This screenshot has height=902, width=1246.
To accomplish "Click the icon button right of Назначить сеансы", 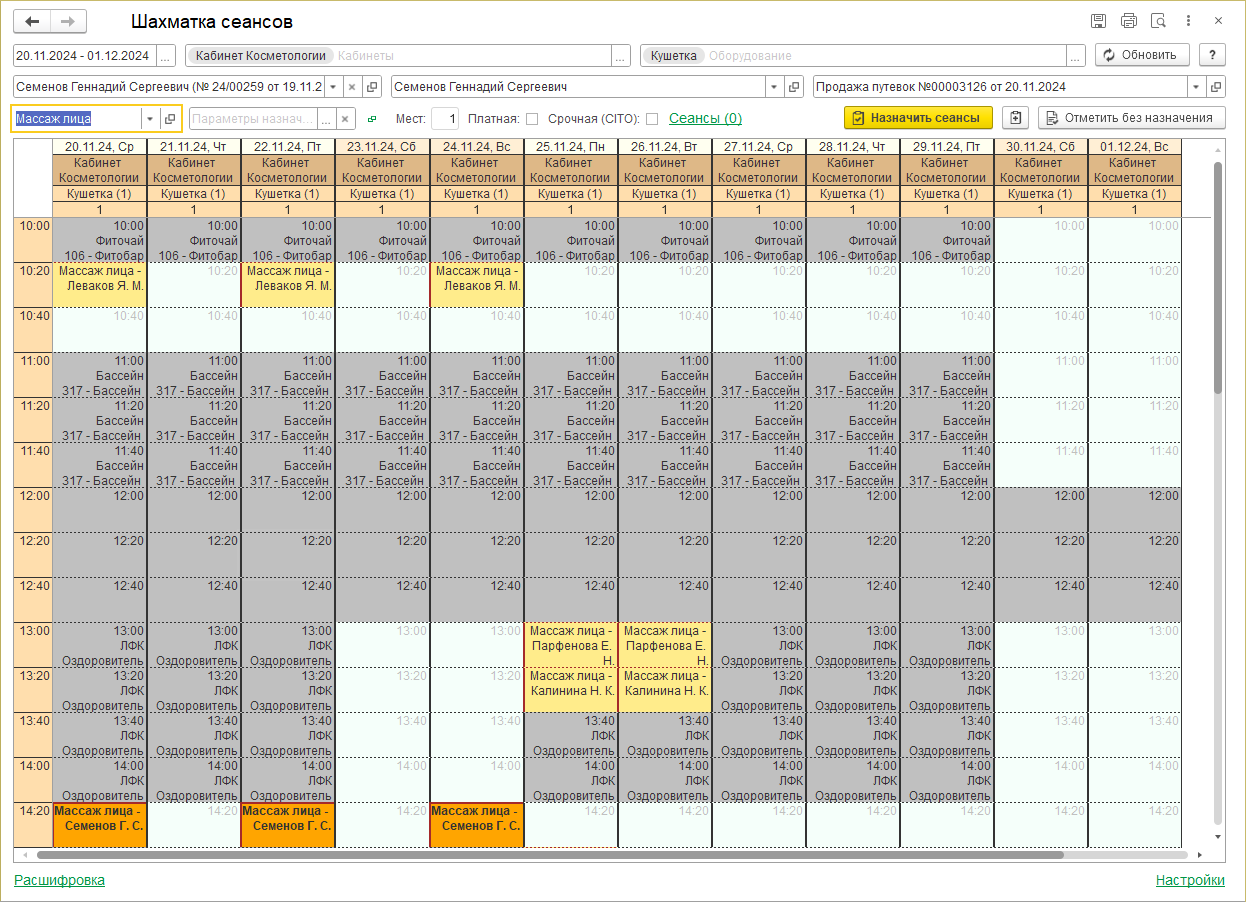I will 1015,118.
